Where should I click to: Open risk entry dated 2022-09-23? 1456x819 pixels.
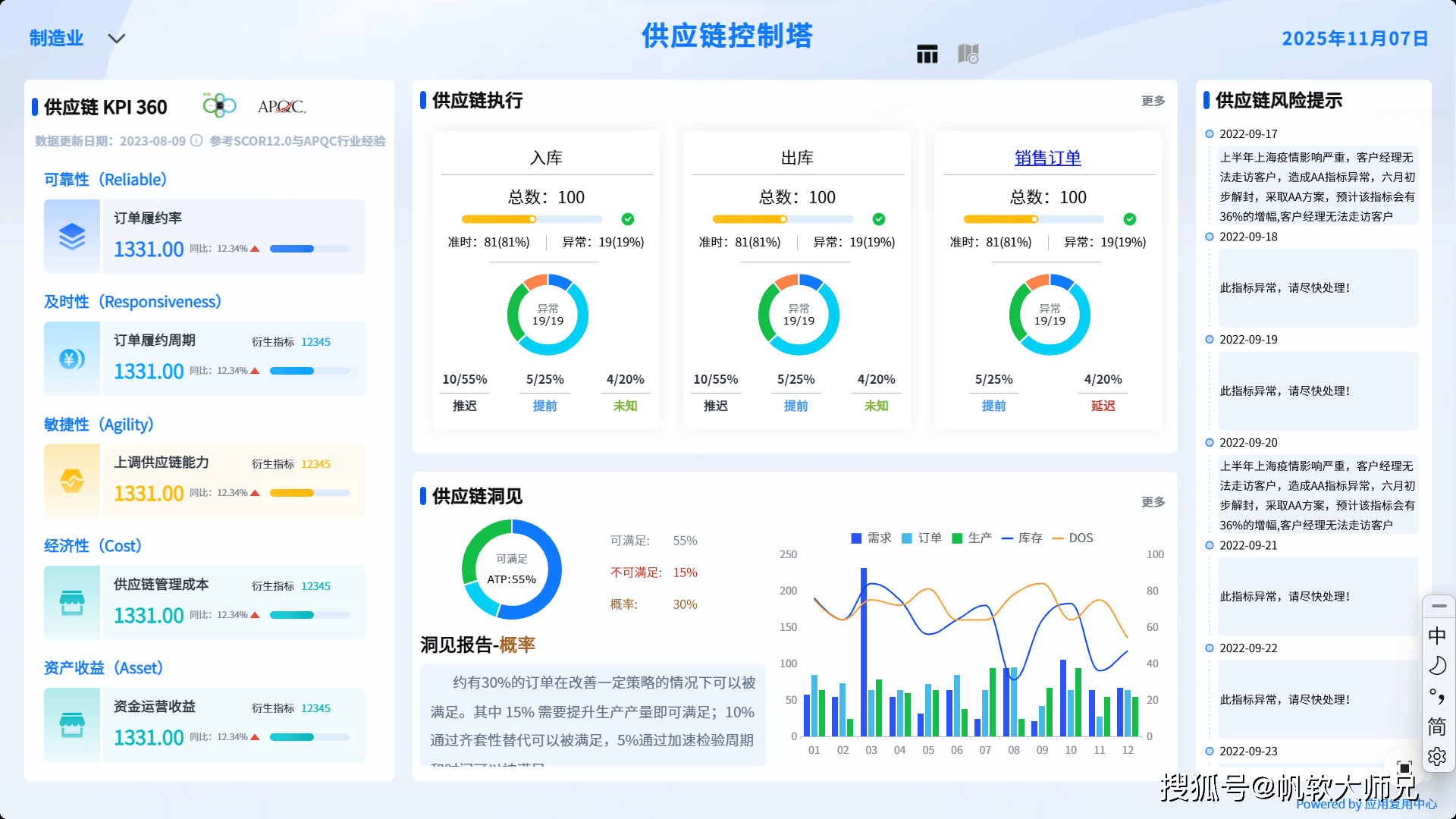click(1248, 751)
